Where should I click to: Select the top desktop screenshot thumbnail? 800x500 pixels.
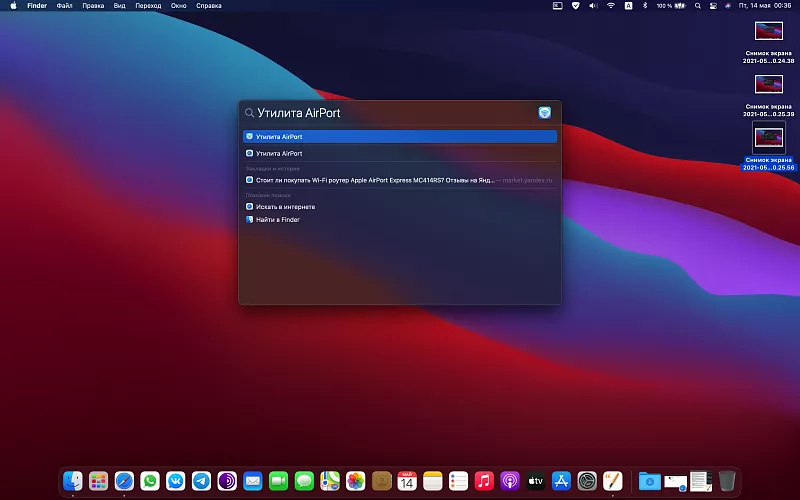click(769, 29)
